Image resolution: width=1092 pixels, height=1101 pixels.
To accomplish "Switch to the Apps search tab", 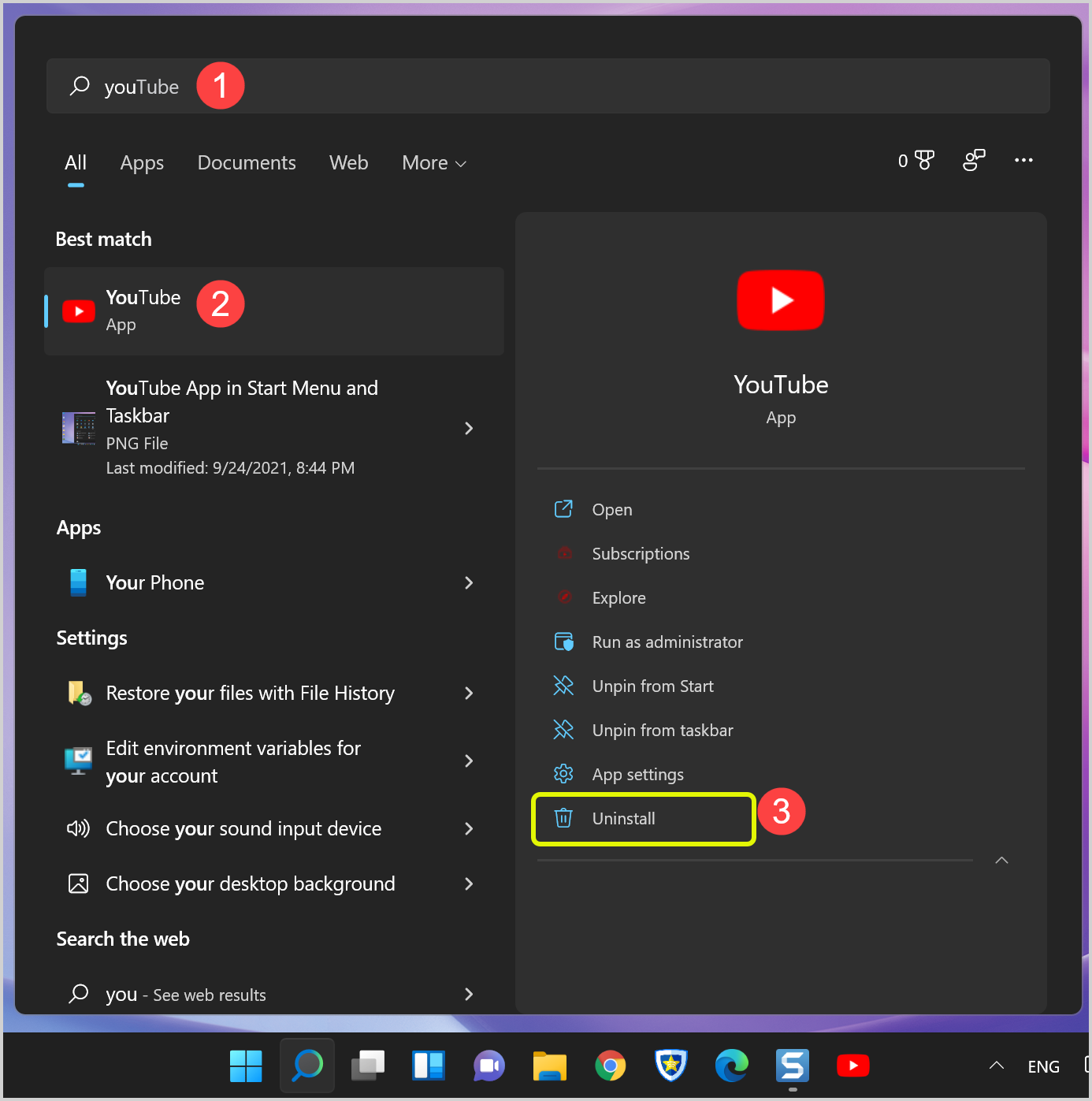I will [142, 163].
